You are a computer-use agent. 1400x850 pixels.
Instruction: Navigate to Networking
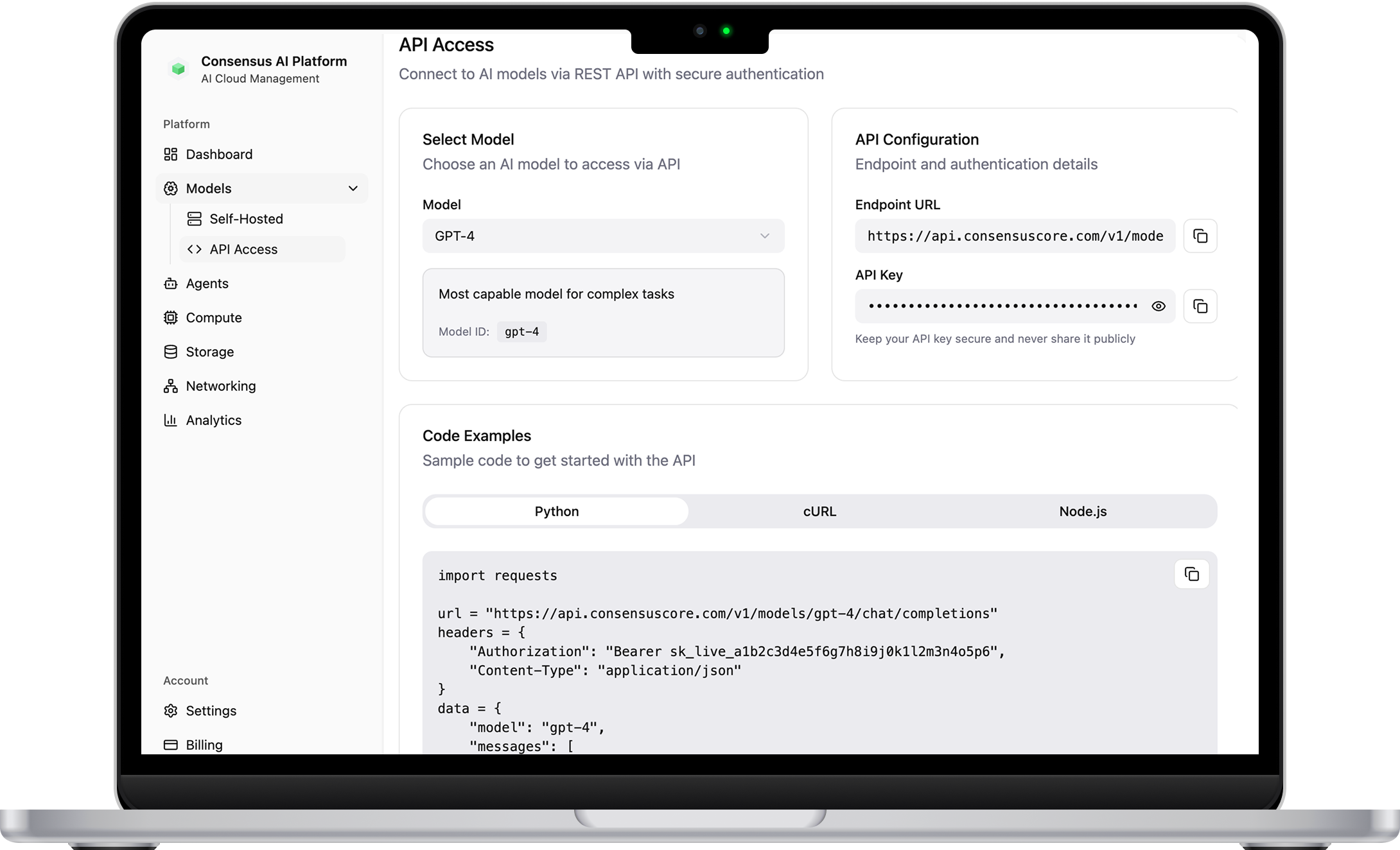(x=220, y=386)
